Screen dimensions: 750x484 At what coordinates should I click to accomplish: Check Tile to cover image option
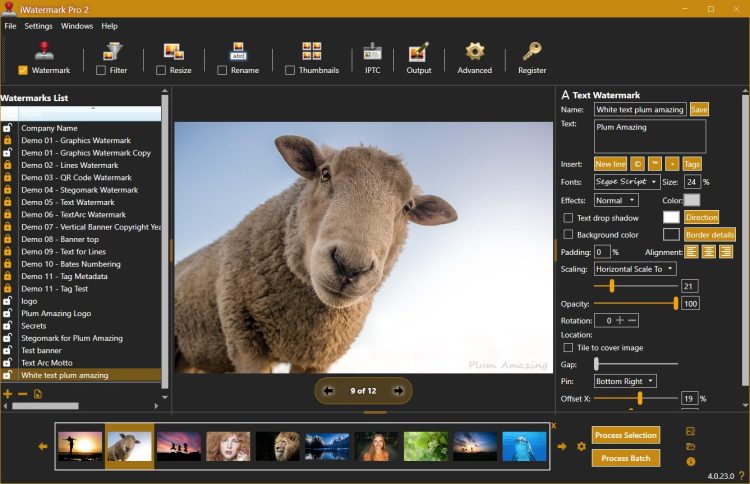pos(568,348)
